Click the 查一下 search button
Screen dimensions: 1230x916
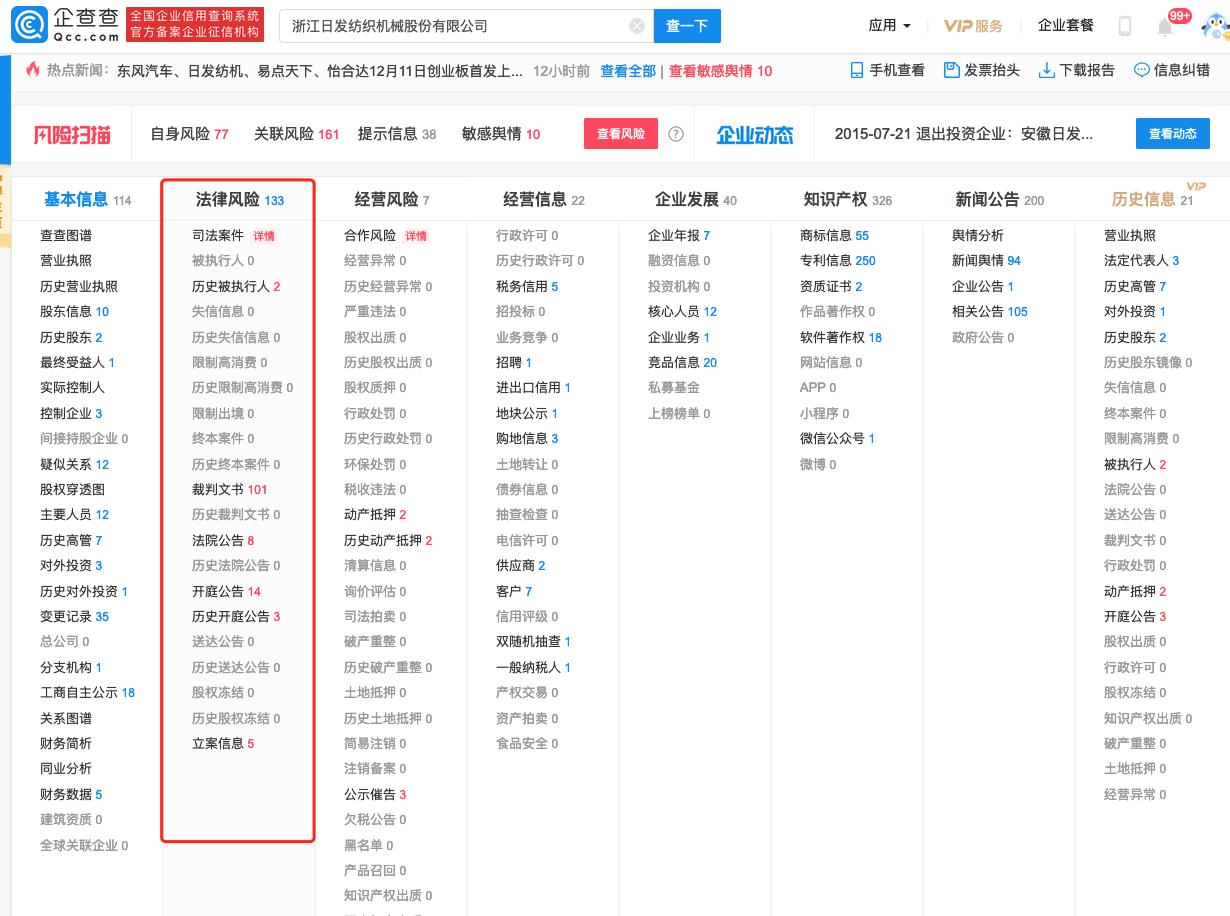tap(687, 25)
